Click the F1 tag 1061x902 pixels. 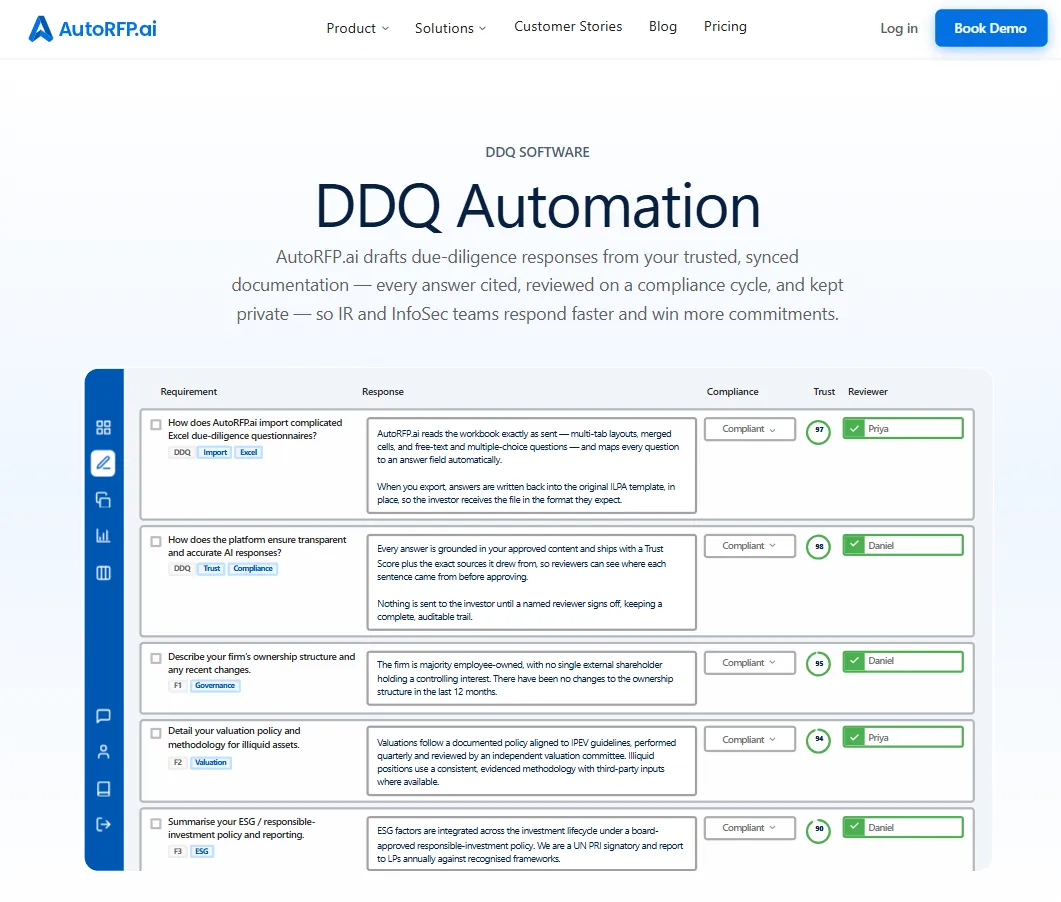[x=178, y=685]
